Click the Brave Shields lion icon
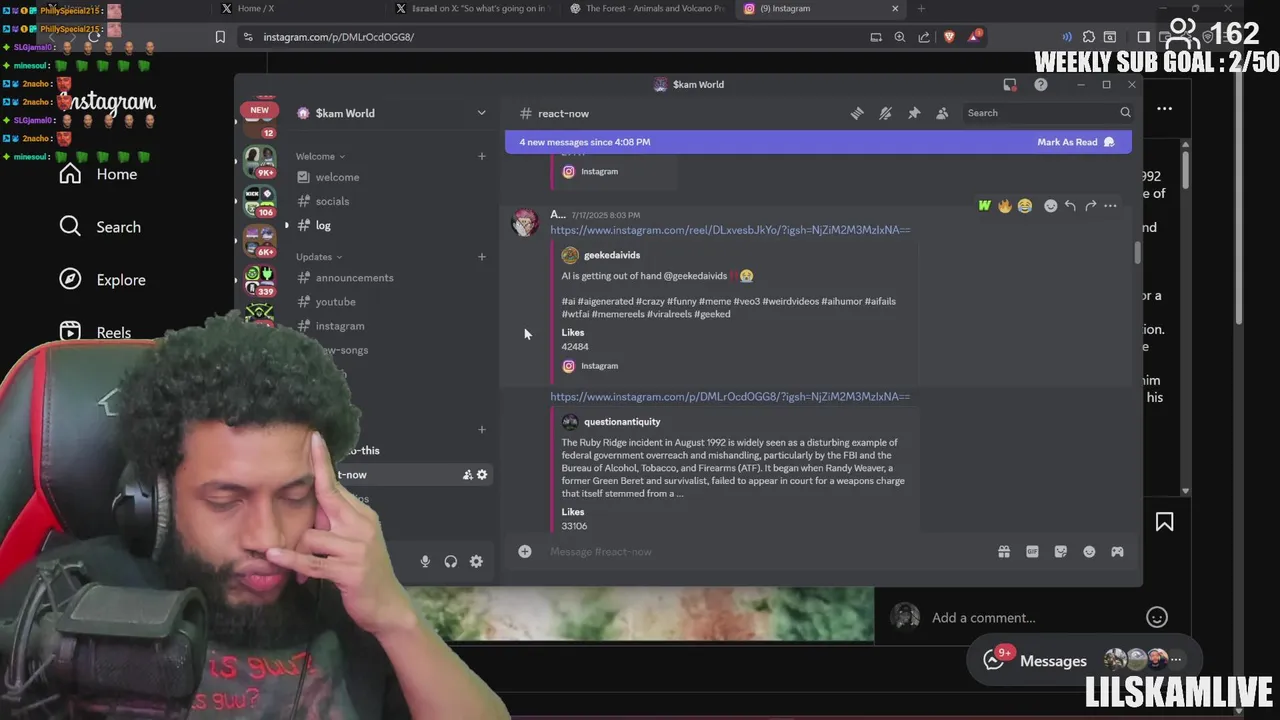The height and width of the screenshot is (720, 1280). (x=949, y=37)
